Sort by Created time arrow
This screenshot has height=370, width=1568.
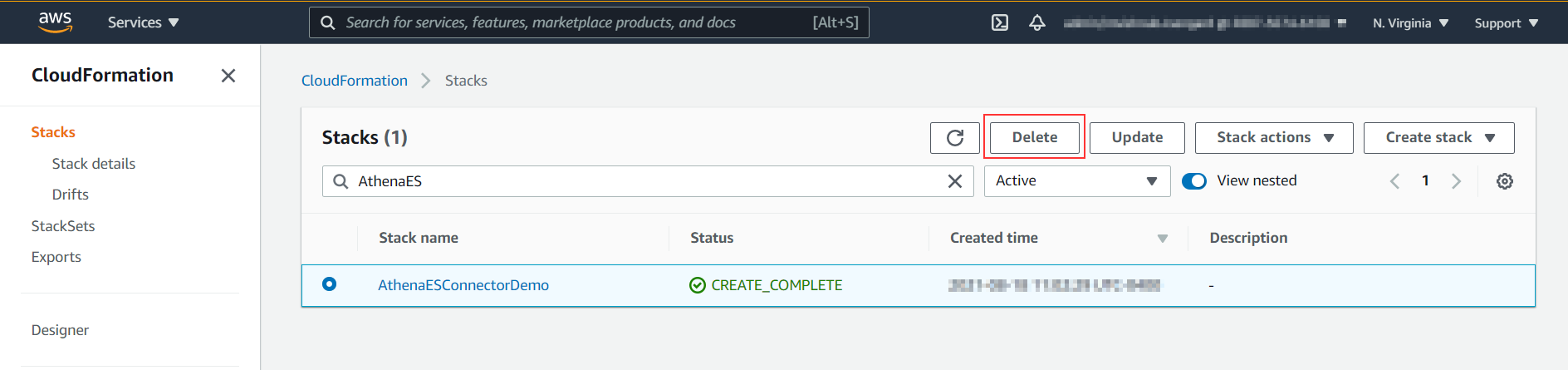click(1163, 239)
